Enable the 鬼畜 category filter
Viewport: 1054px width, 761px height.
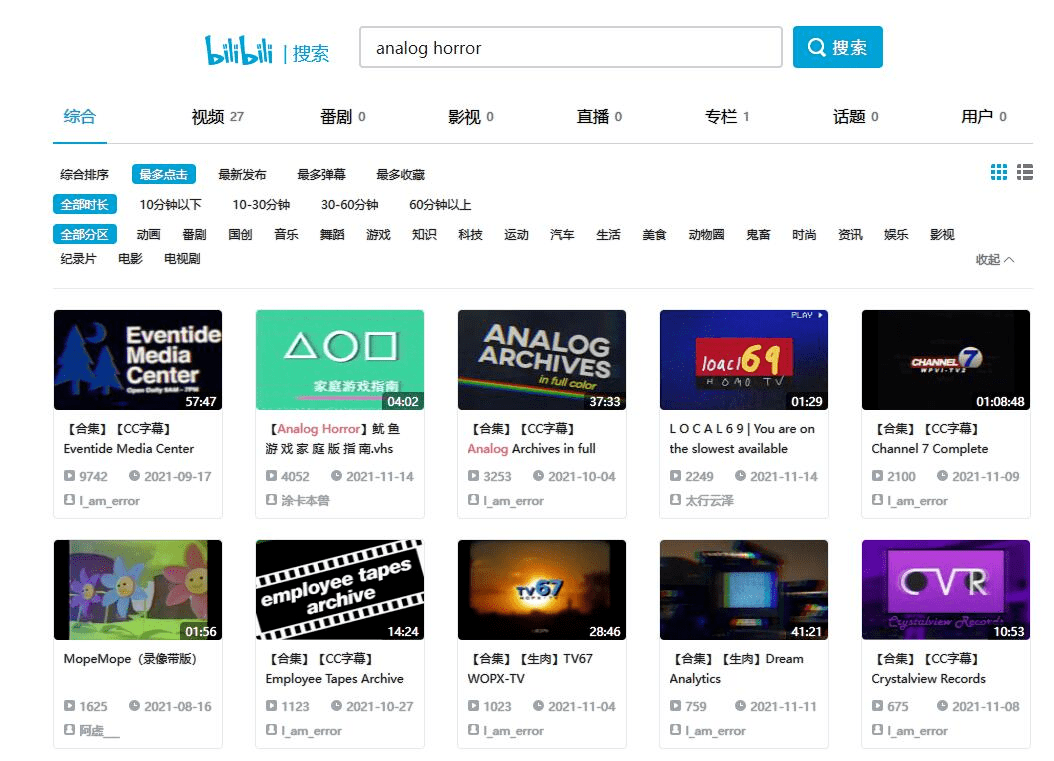(x=756, y=234)
